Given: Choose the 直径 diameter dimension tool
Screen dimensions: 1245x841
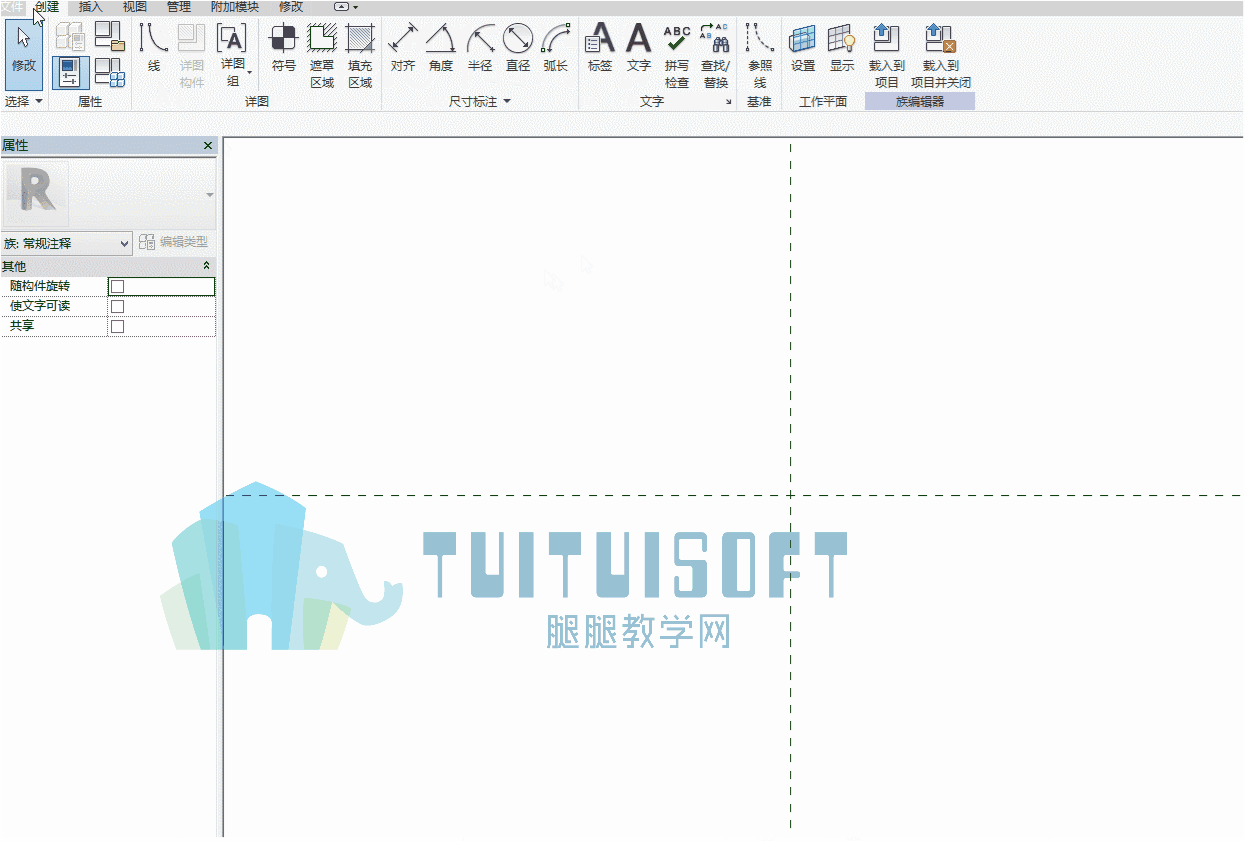Looking at the screenshot, I should tap(518, 50).
